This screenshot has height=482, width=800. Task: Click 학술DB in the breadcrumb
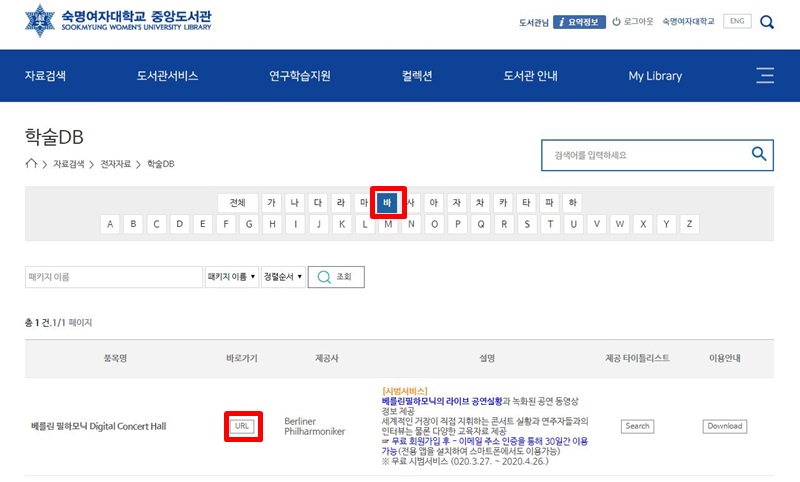click(161, 164)
